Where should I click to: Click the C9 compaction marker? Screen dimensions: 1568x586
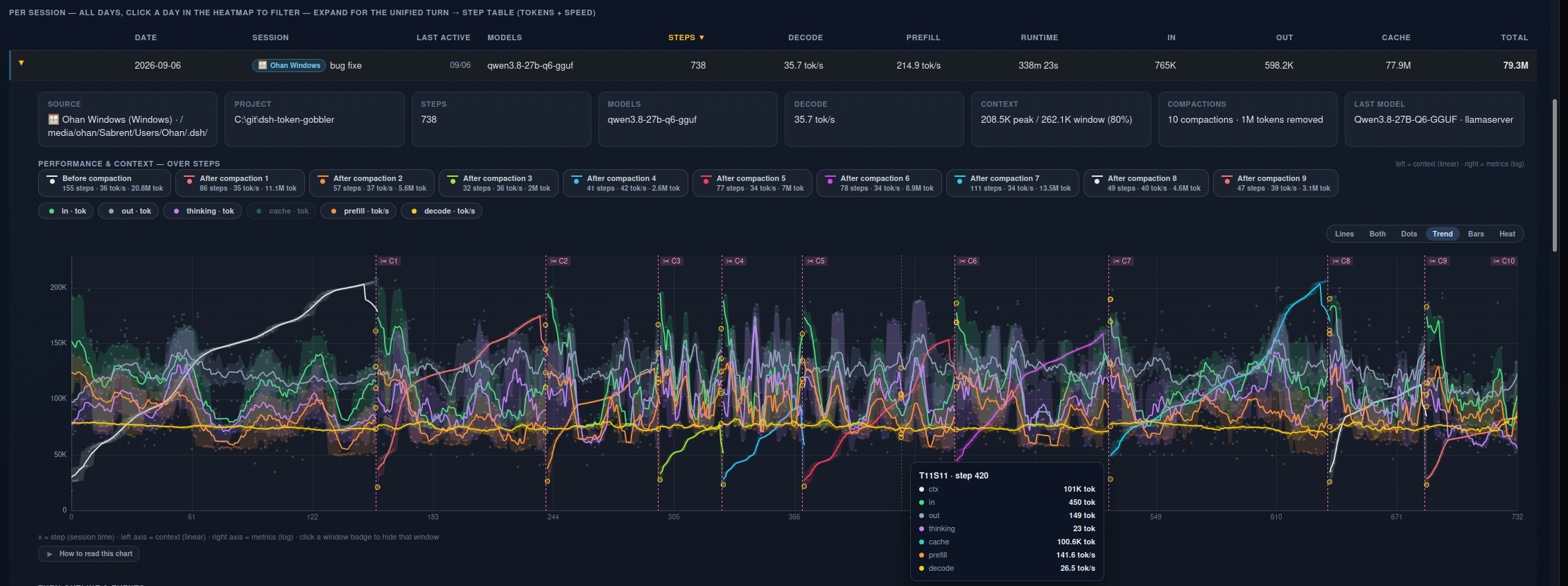pyautogui.click(x=1438, y=261)
